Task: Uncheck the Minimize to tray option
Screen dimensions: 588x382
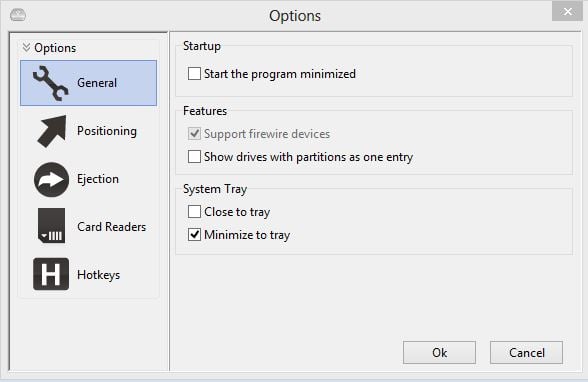Action: point(194,235)
